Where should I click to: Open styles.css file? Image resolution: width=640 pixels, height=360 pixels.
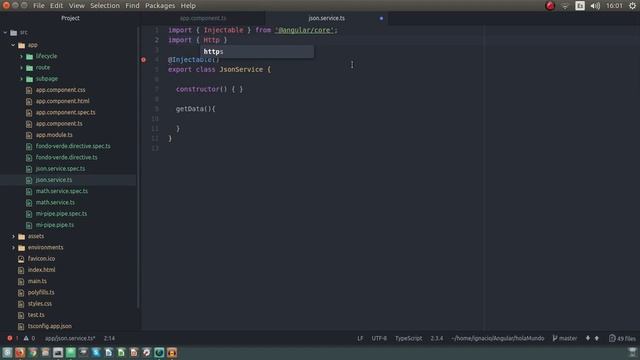[40, 304]
